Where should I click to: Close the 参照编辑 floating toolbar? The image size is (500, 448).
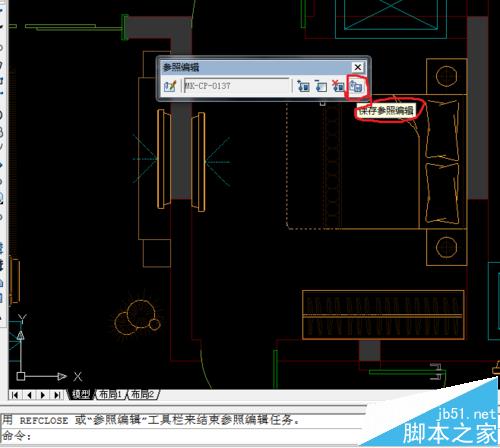[x=358, y=67]
